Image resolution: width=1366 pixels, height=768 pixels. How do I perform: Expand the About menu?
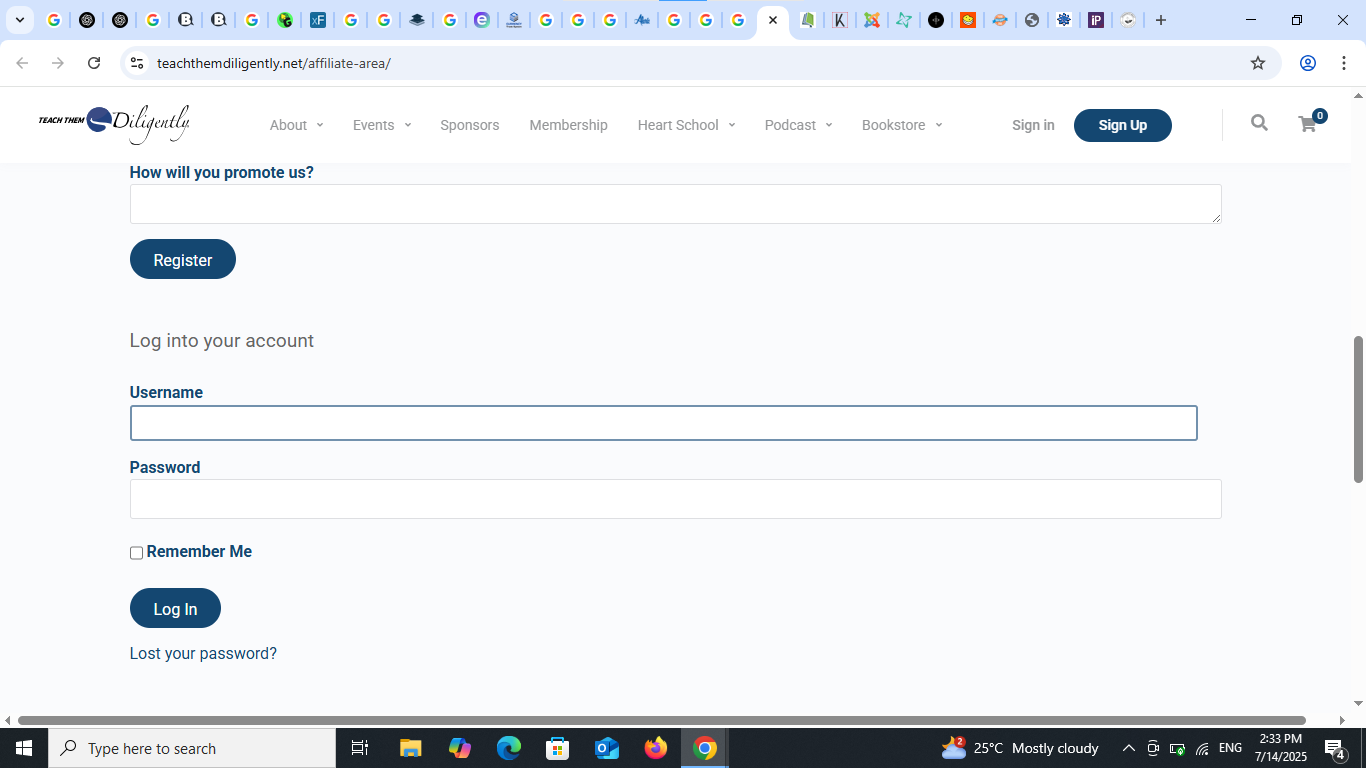(296, 125)
